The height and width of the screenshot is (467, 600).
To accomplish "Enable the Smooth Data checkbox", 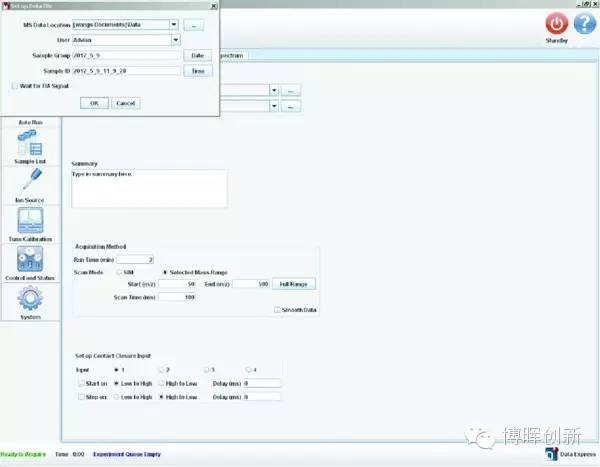I will (x=278, y=310).
